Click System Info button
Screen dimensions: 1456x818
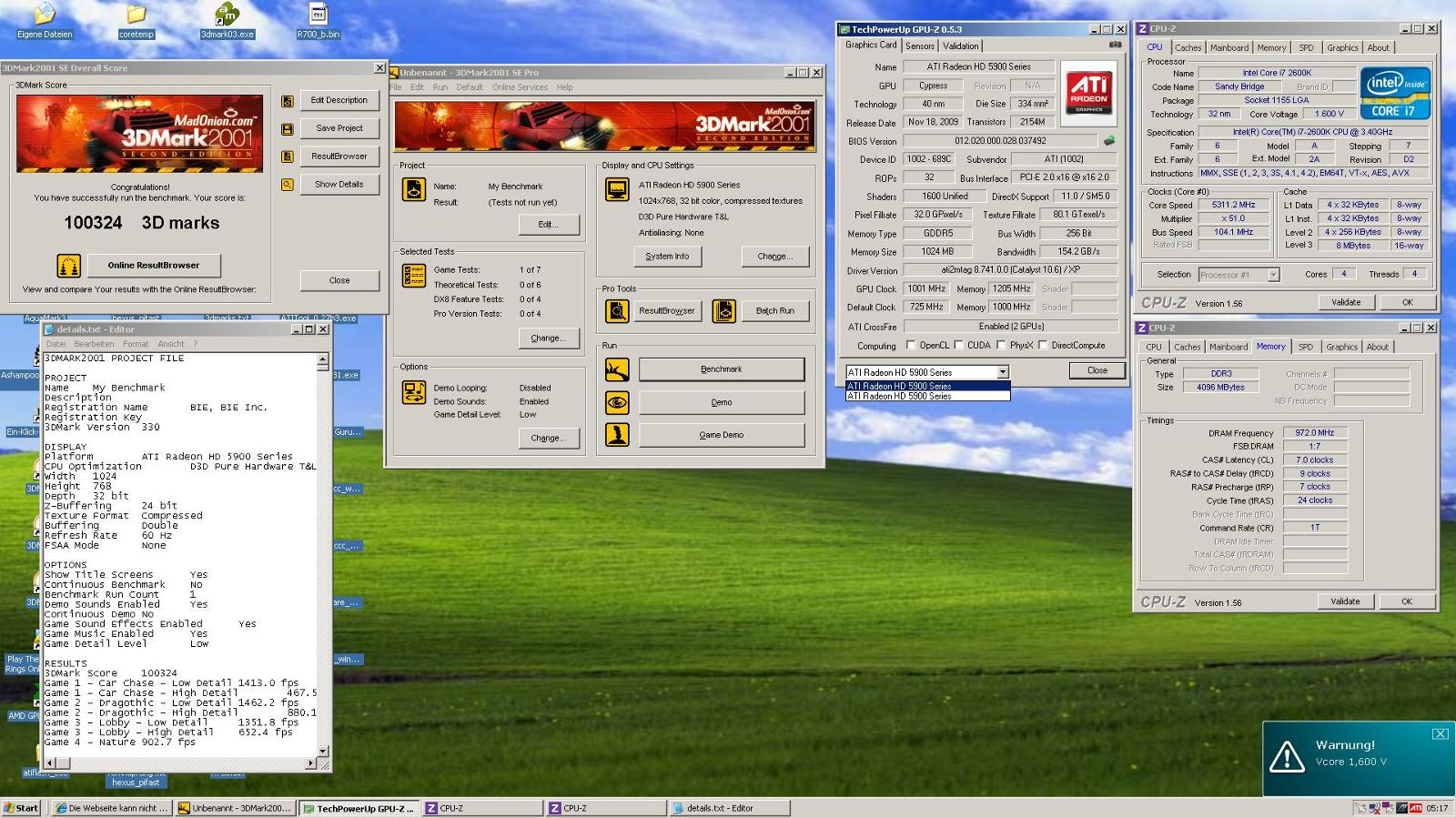click(667, 257)
